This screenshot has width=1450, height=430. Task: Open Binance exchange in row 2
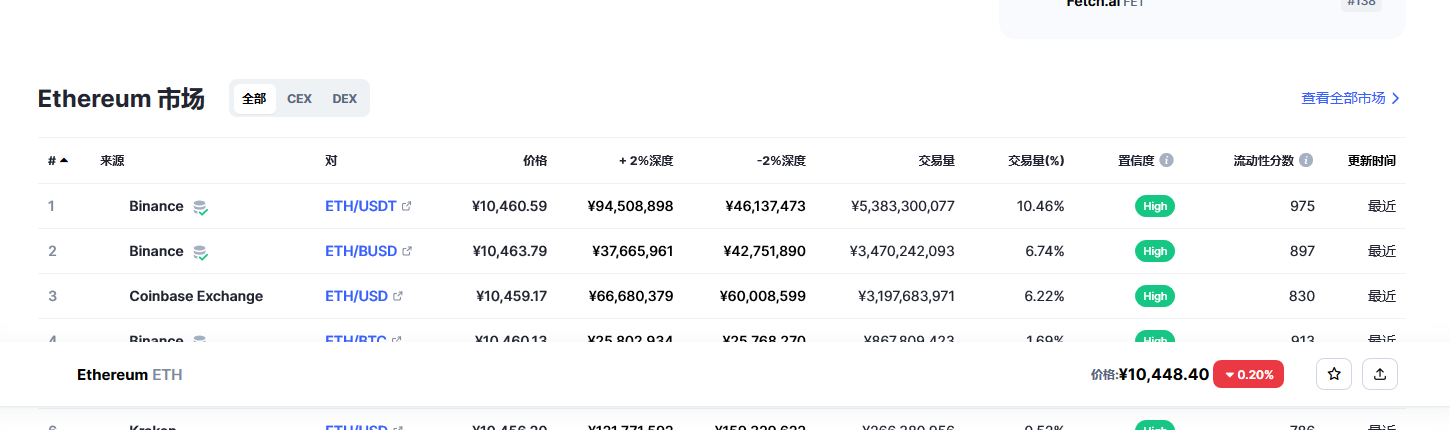[156, 251]
